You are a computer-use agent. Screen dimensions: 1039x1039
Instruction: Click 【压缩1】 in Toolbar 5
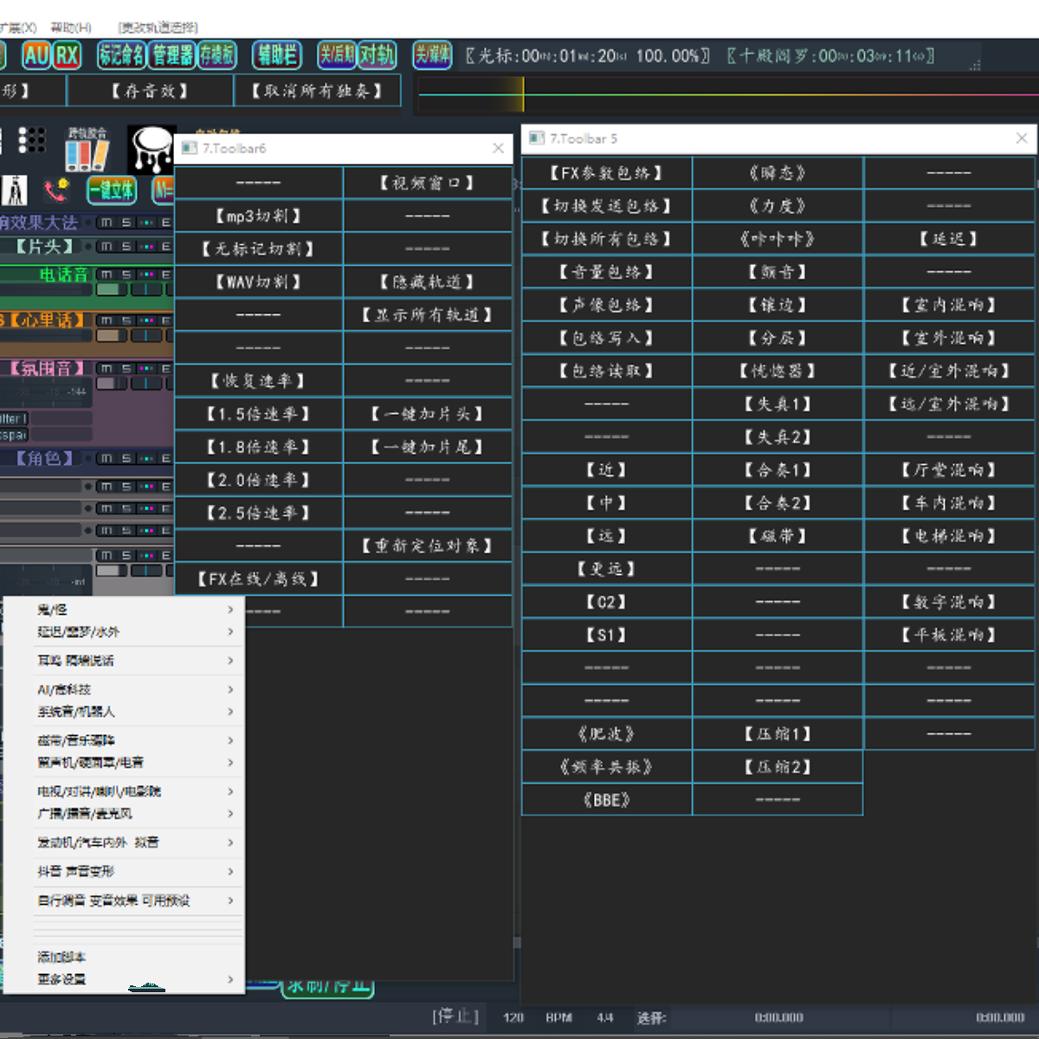point(778,734)
